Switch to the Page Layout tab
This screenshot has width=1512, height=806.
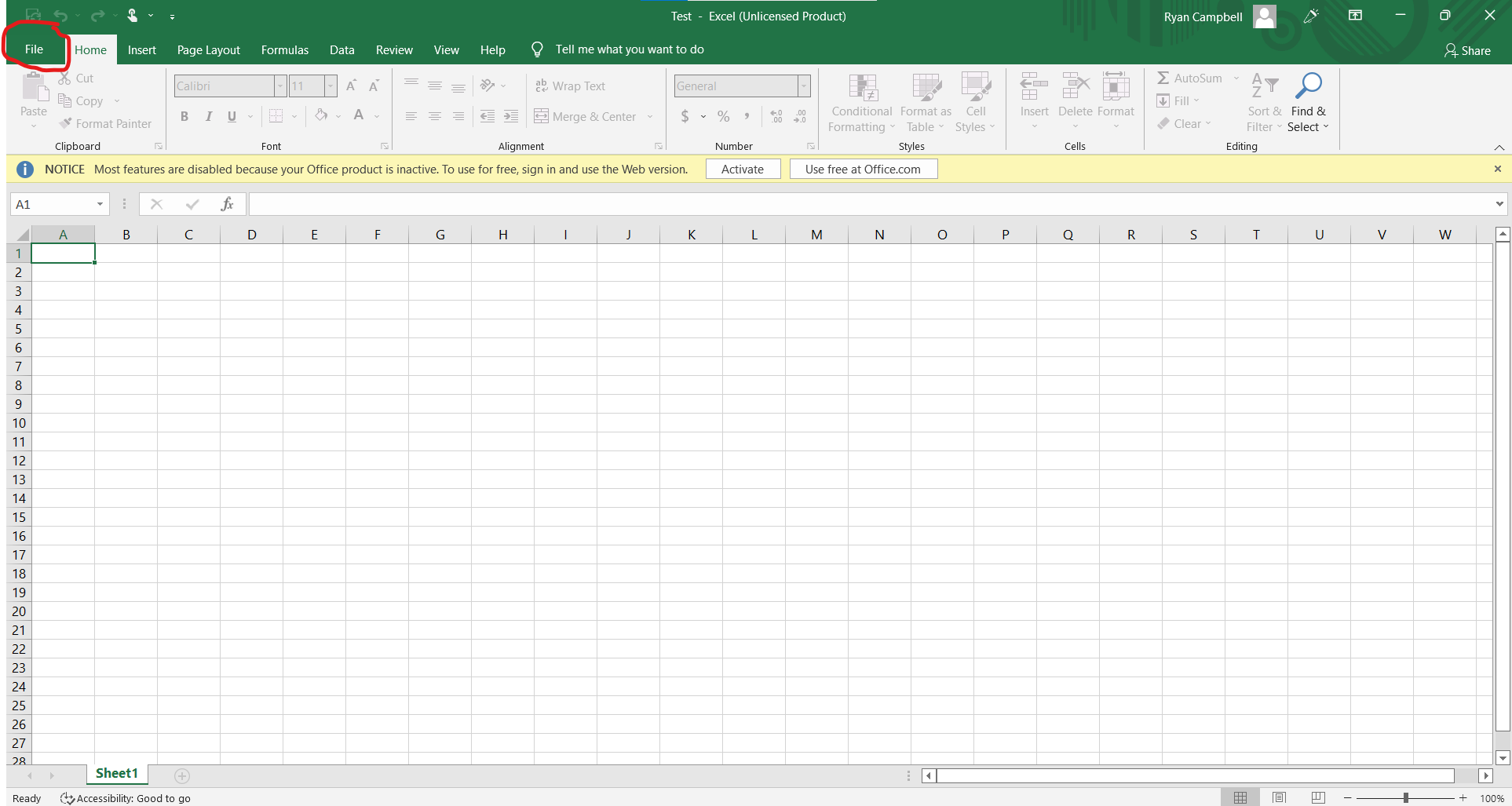[208, 49]
